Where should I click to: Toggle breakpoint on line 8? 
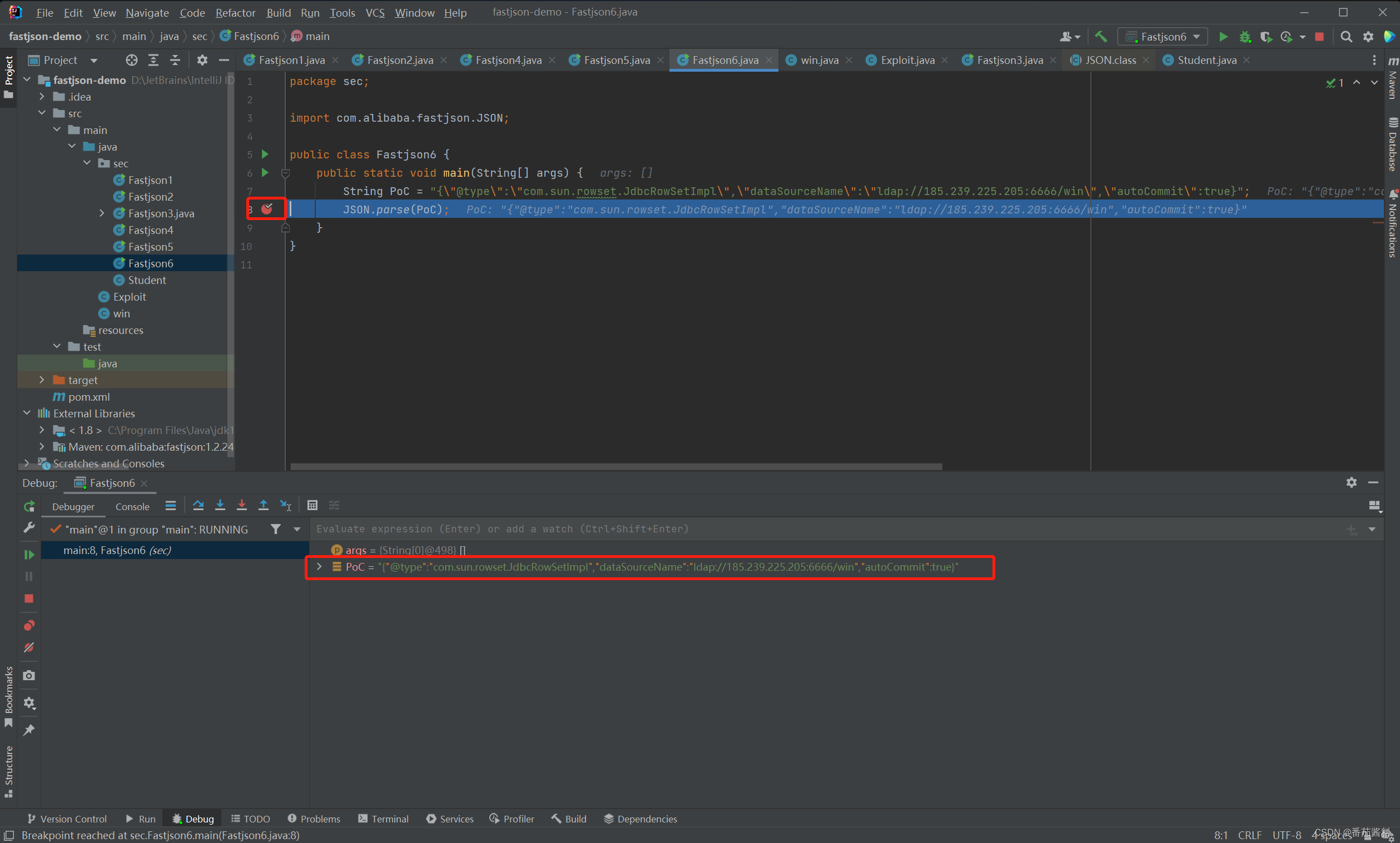coord(266,209)
